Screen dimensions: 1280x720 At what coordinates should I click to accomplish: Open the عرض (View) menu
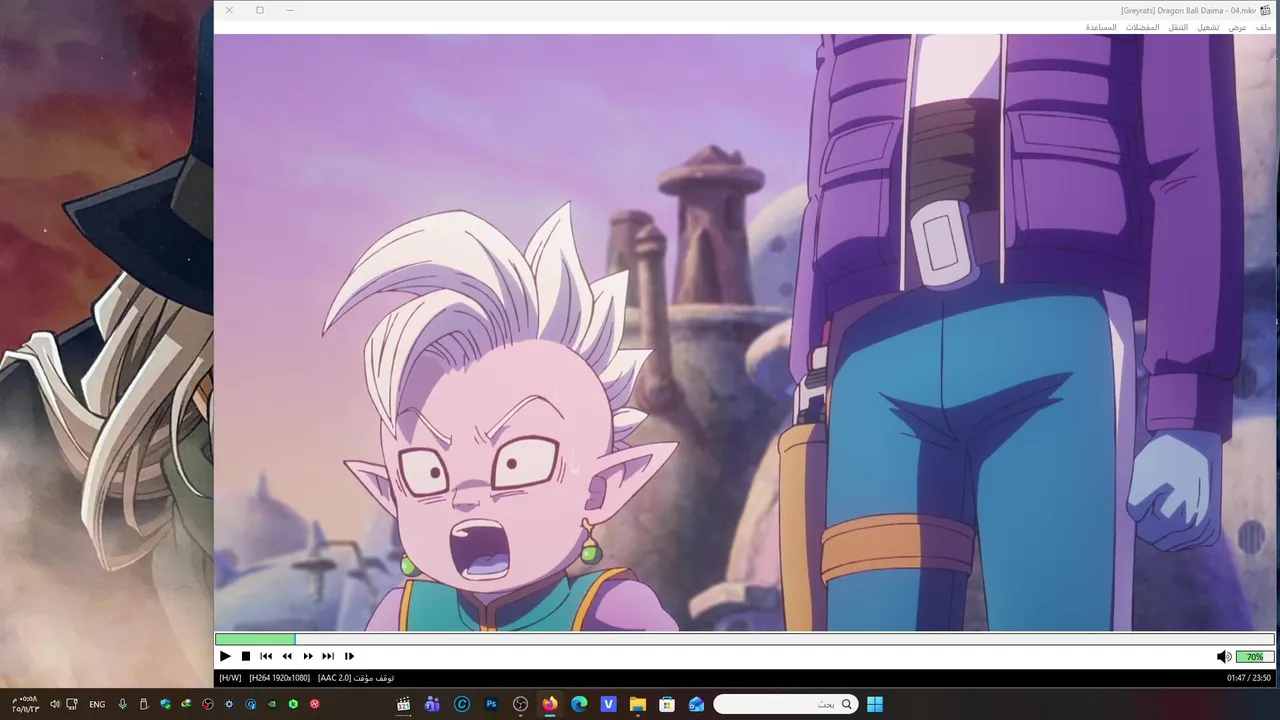[x=1238, y=27]
